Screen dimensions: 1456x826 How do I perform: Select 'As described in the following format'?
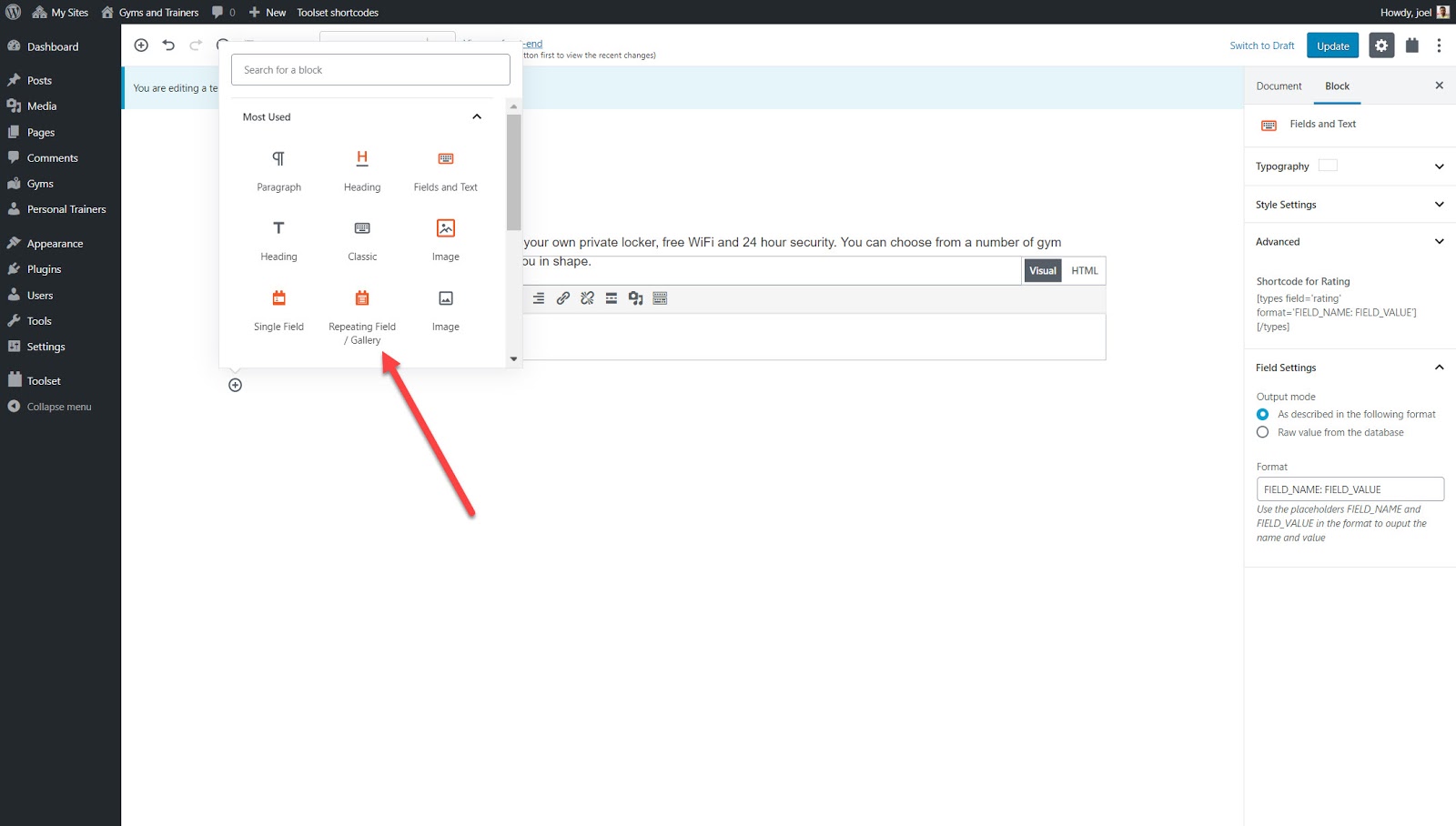pos(1262,415)
